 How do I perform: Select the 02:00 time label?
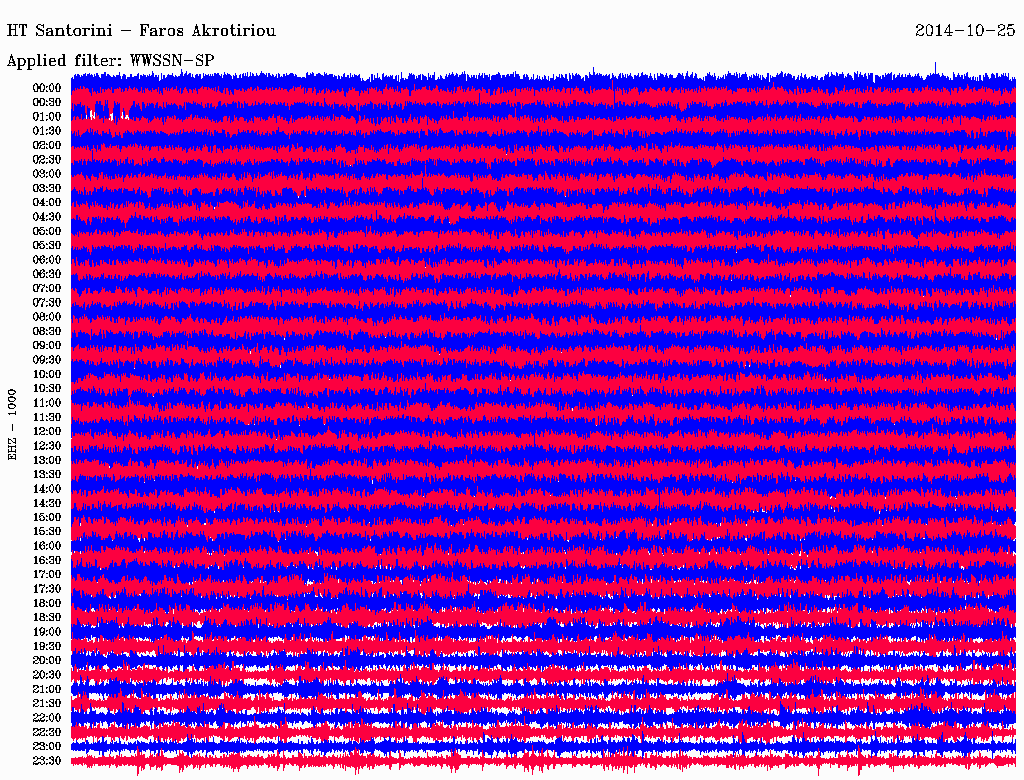click(47, 146)
